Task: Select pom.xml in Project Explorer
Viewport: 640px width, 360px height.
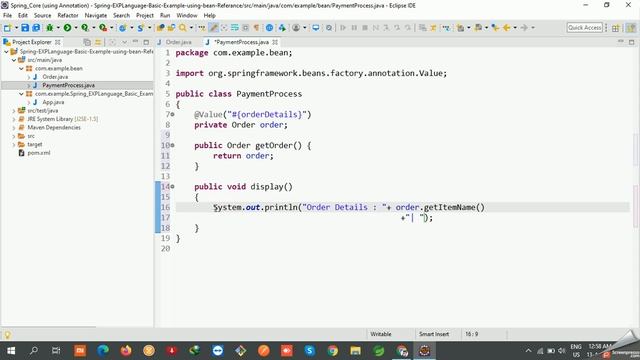Action: click(x=39, y=153)
